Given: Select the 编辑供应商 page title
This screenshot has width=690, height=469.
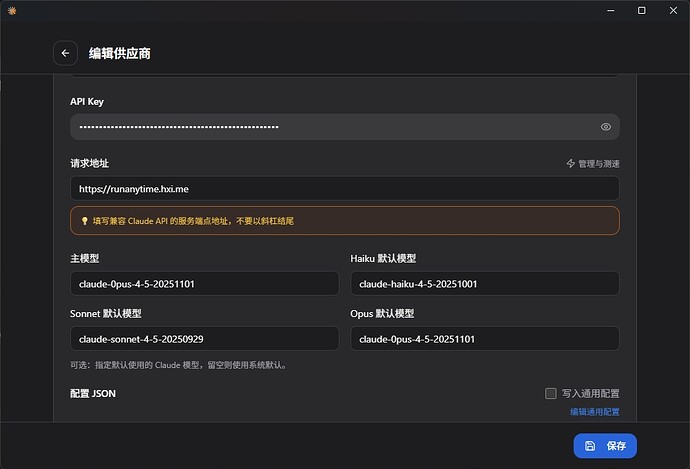Looking at the screenshot, I should point(120,53).
